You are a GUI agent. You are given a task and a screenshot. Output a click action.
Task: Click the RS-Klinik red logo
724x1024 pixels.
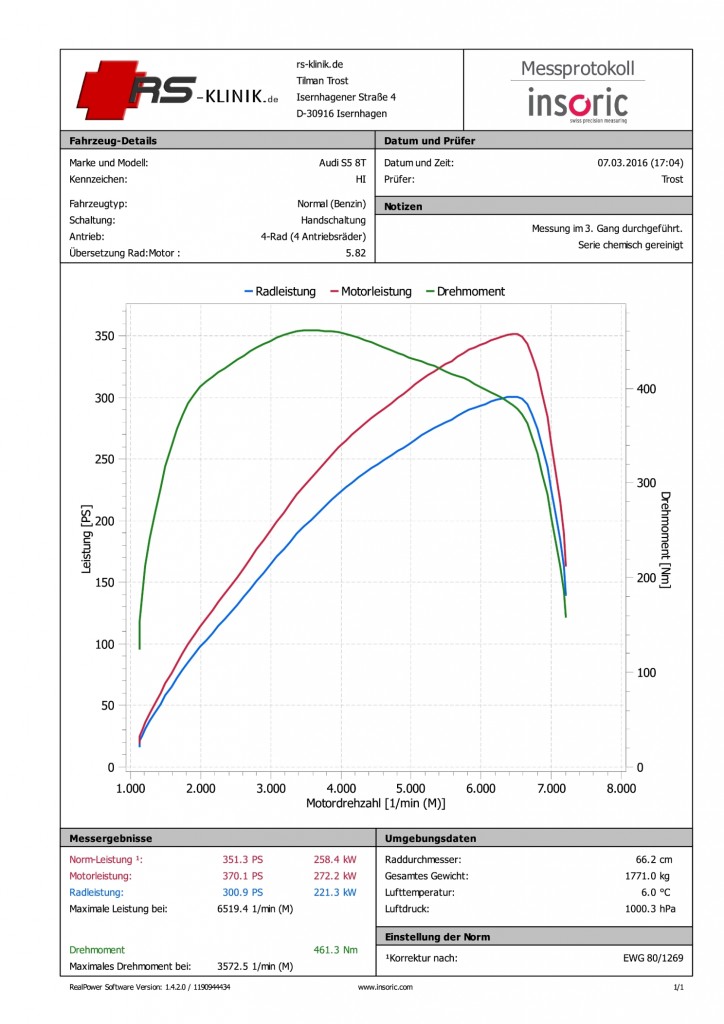pyautogui.click(x=178, y=90)
